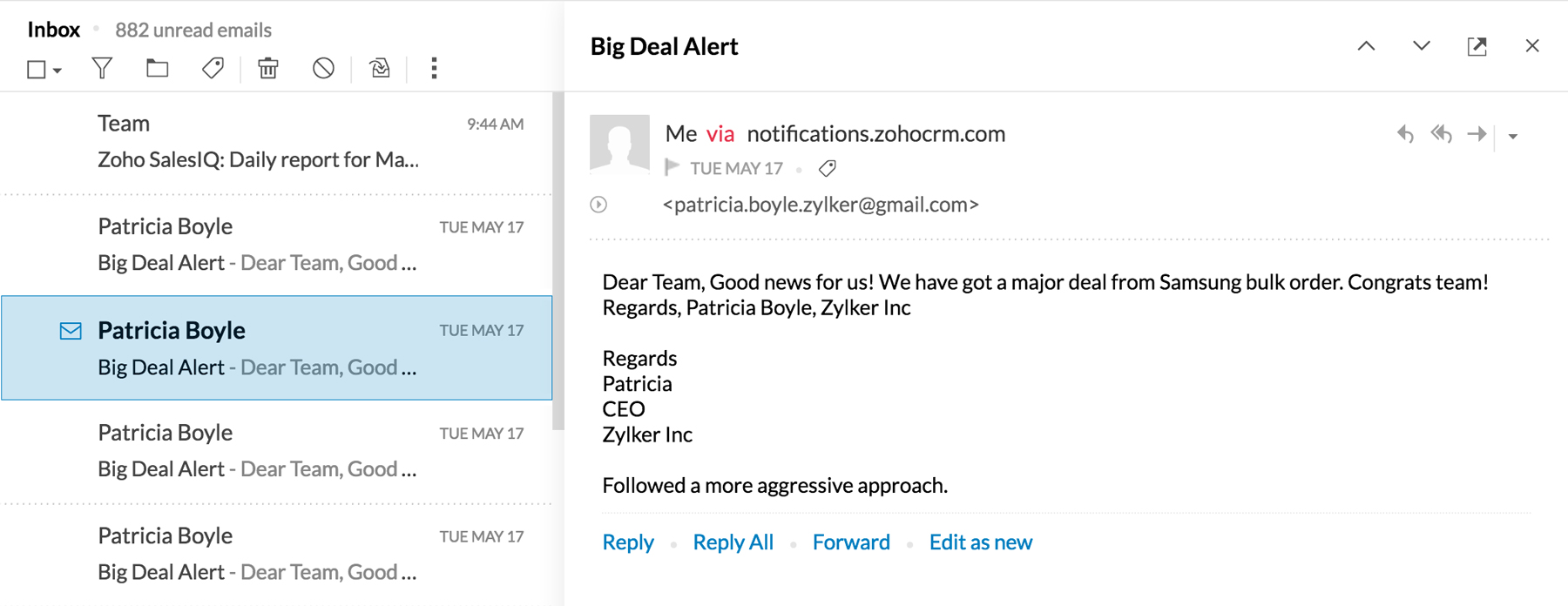This screenshot has height=606, width=1568.
Task: Expand recipient details arrow
Action: 598,205
